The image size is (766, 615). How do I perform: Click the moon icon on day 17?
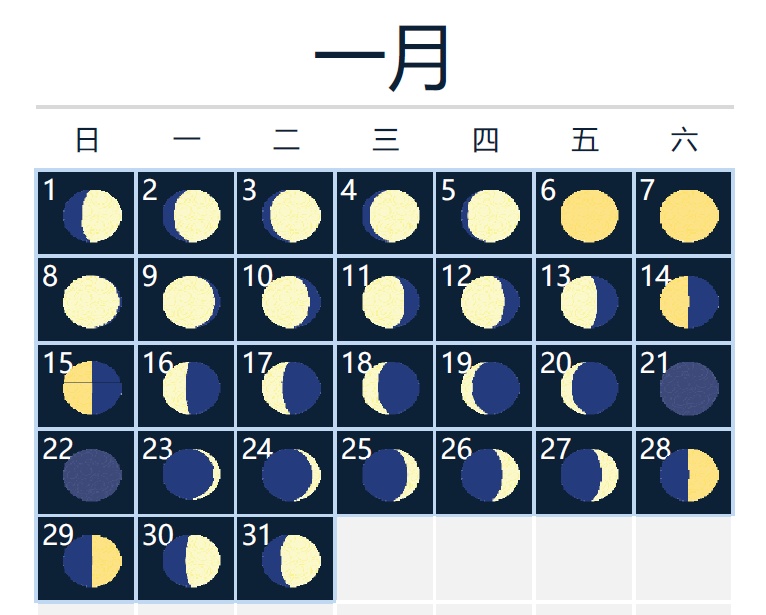[291, 388]
